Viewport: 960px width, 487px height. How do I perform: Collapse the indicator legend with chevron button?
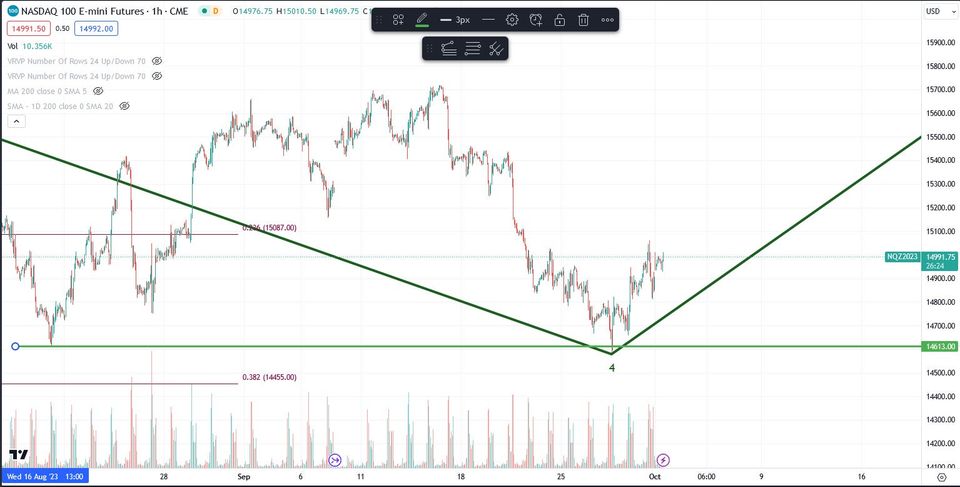(x=16, y=121)
